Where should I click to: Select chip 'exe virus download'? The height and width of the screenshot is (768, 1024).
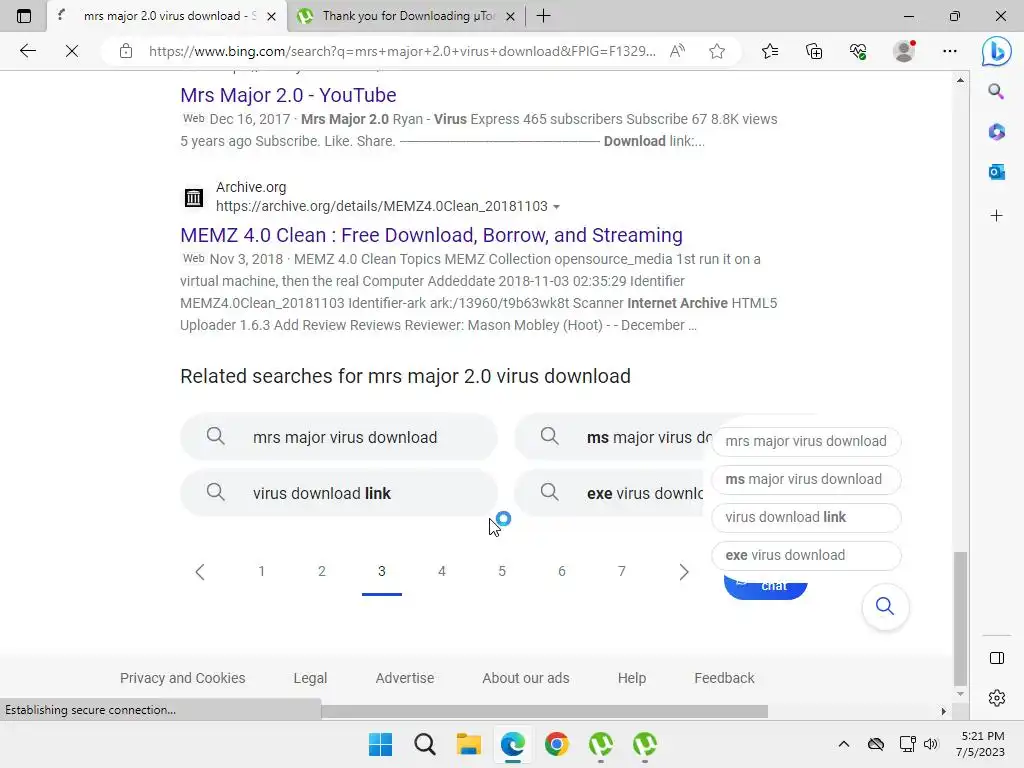[x=806, y=555]
